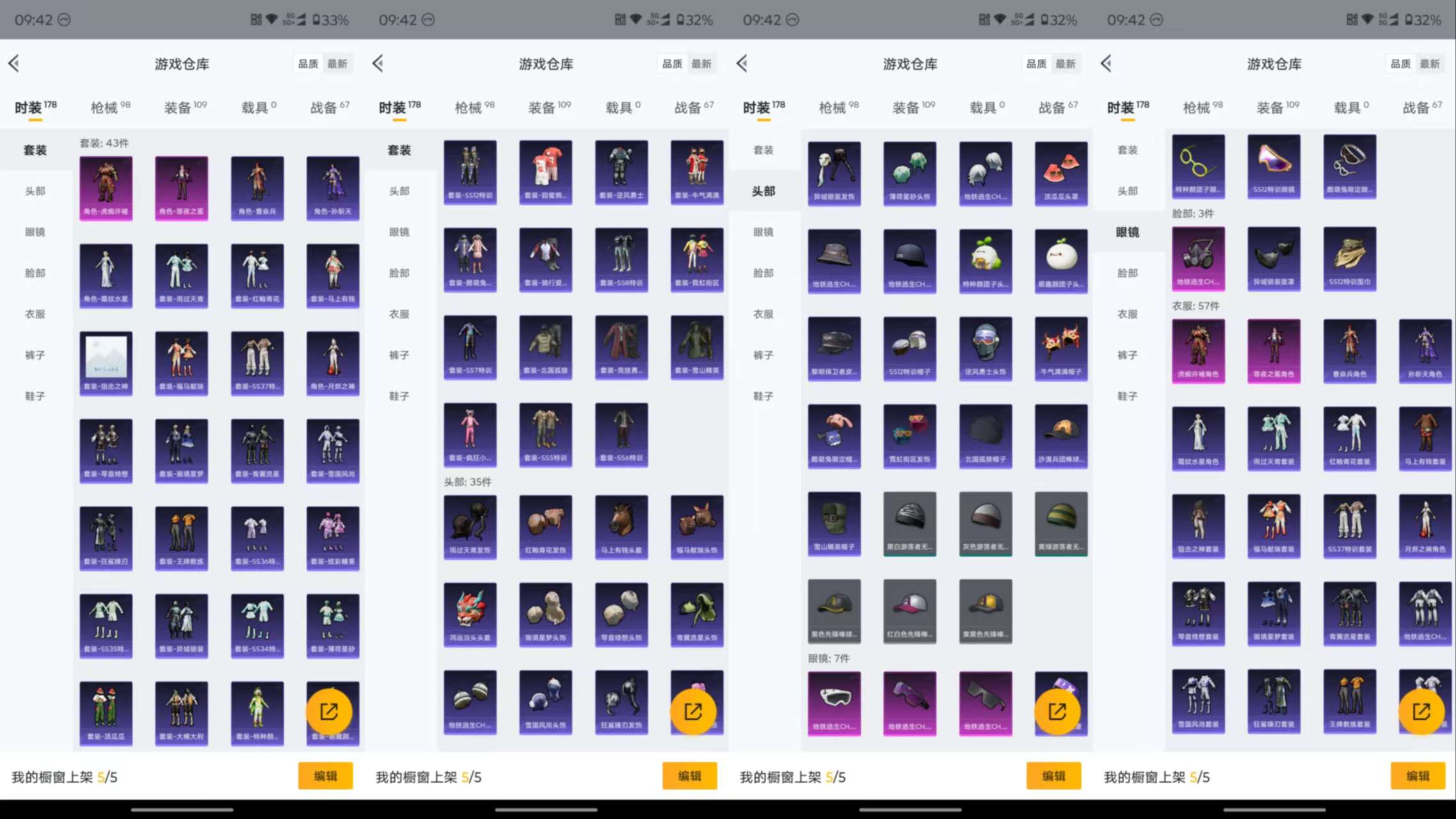
Task: Tap the back arrow on the 眼镜 inventory page
Action: (x=742, y=63)
